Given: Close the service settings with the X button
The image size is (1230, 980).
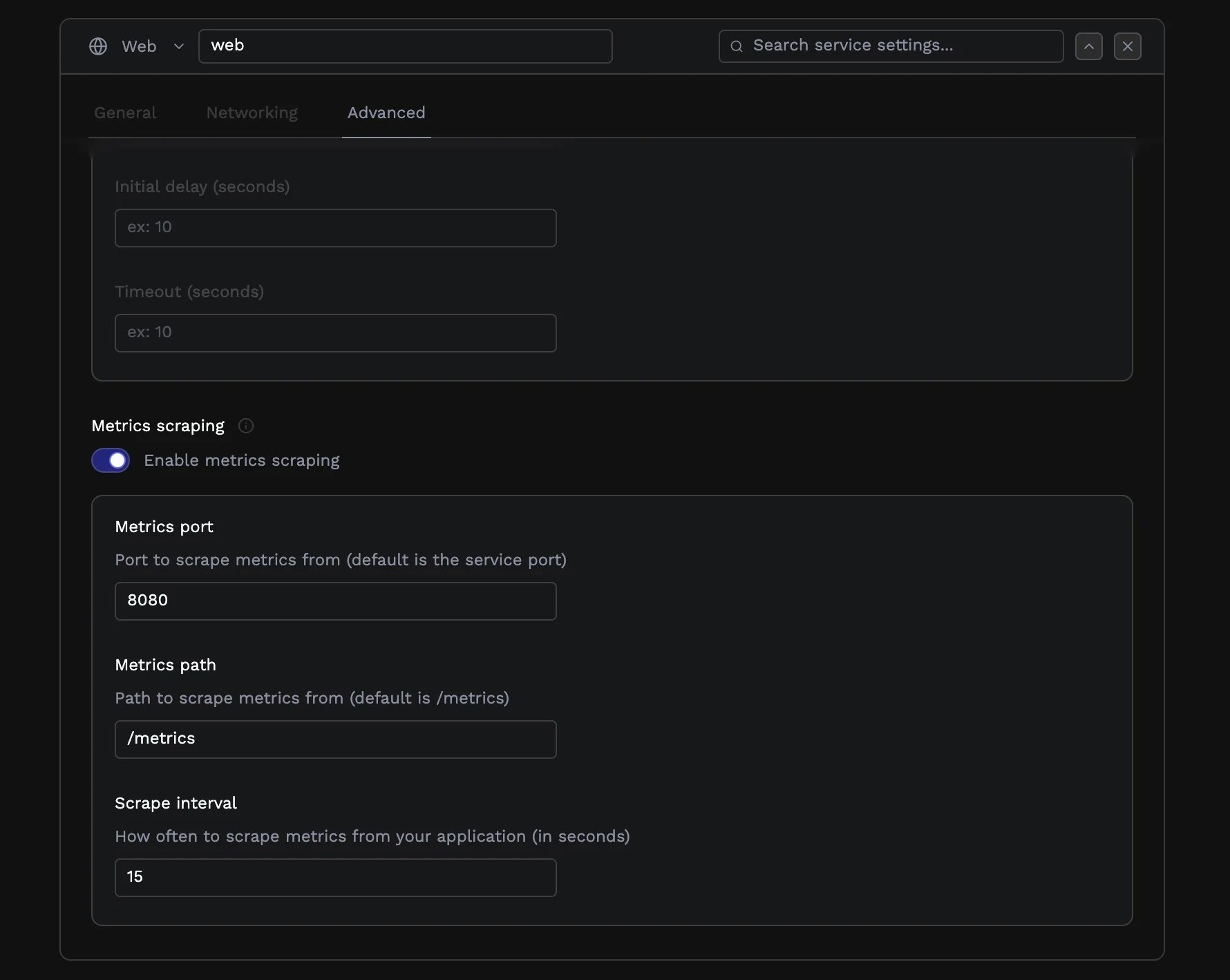Looking at the screenshot, I should [x=1128, y=46].
